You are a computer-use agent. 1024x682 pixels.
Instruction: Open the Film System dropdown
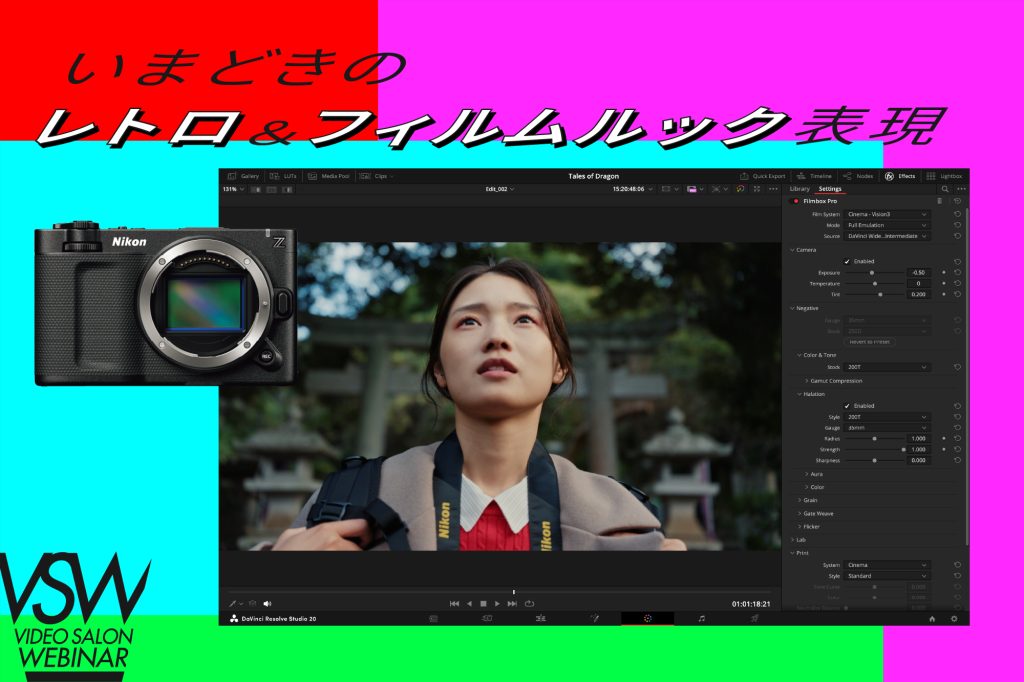pyautogui.click(x=887, y=214)
